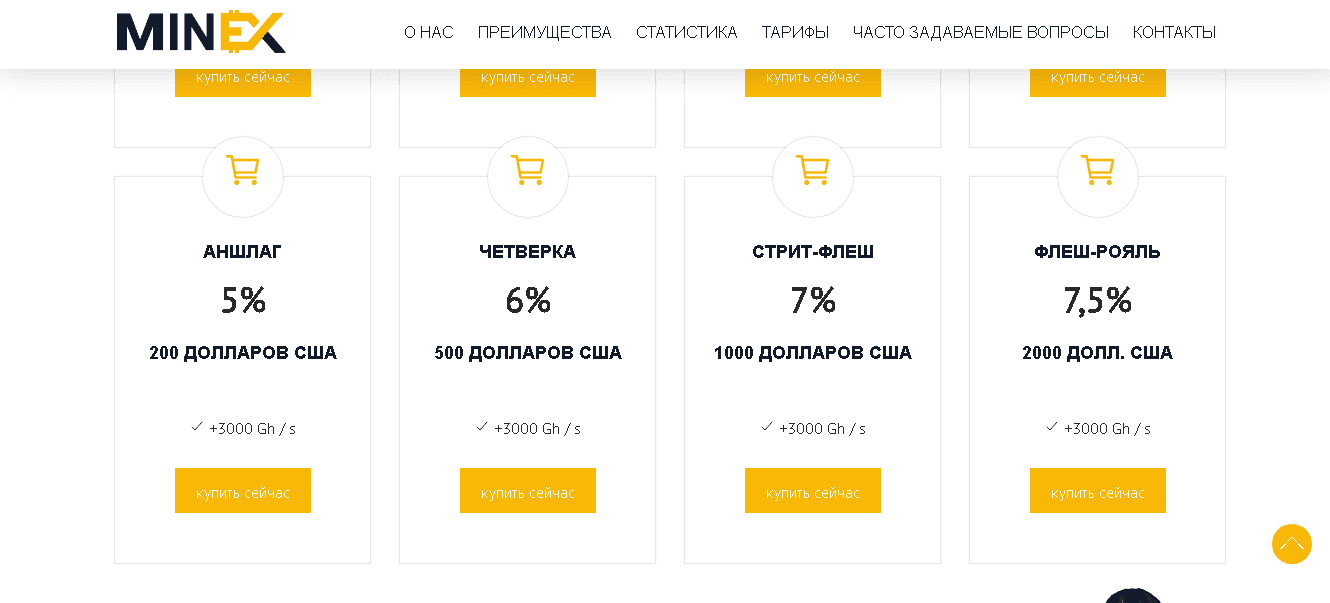Click купить сейчас under the ЧЕТВЕРКА 6% plan
1330x603 pixels.
click(x=528, y=490)
